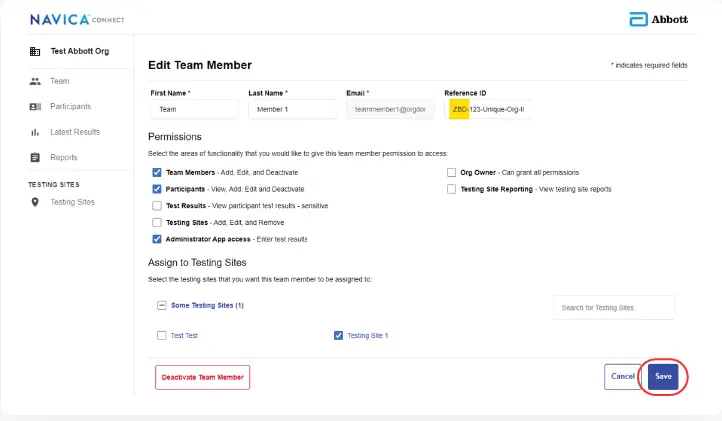Click the Deactivate Team Member button
Screen dimensions: 722x421
(202, 377)
